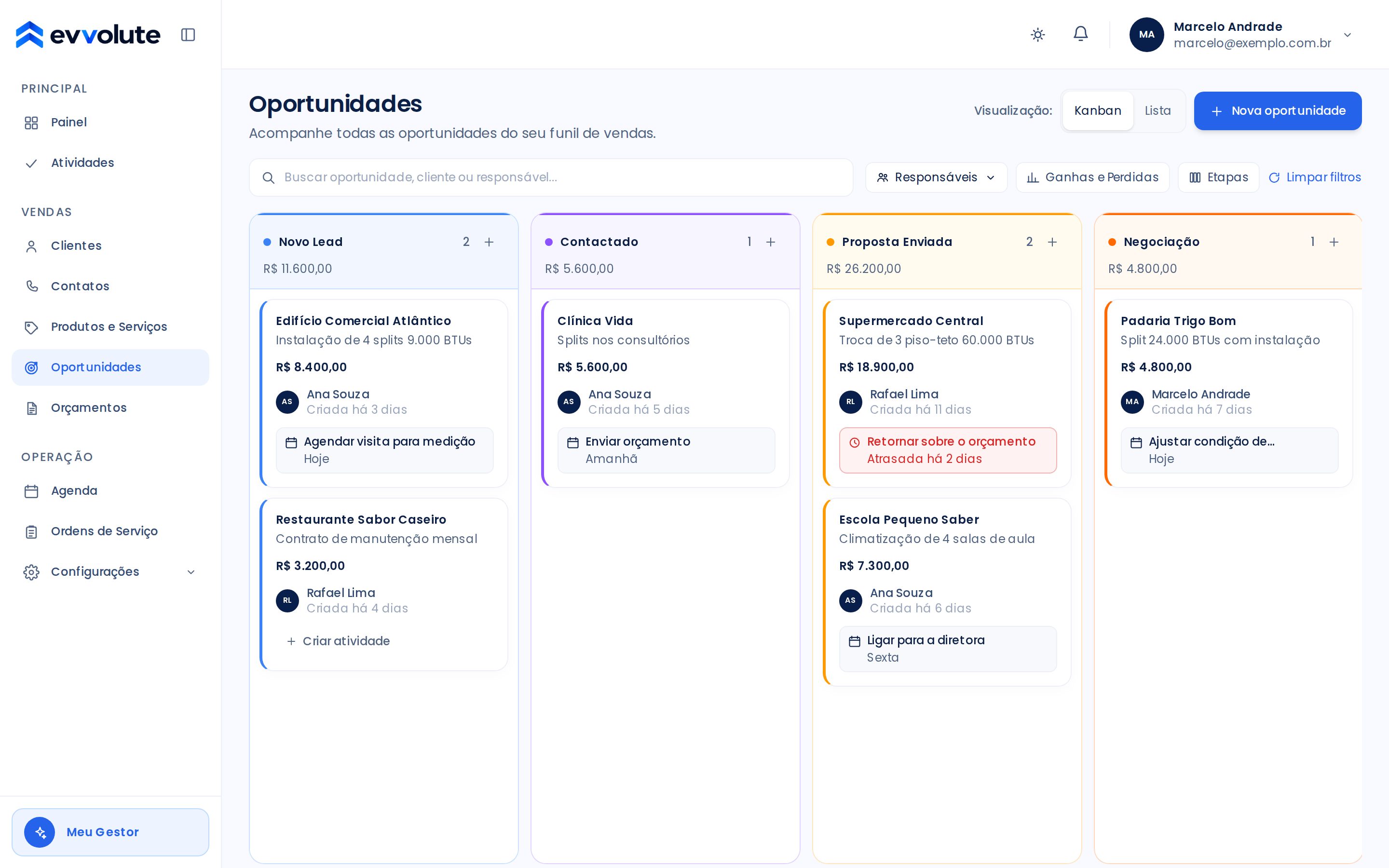Open the Supermercado Central card title
Screen dimensions: 1389x868
coord(911,321)
